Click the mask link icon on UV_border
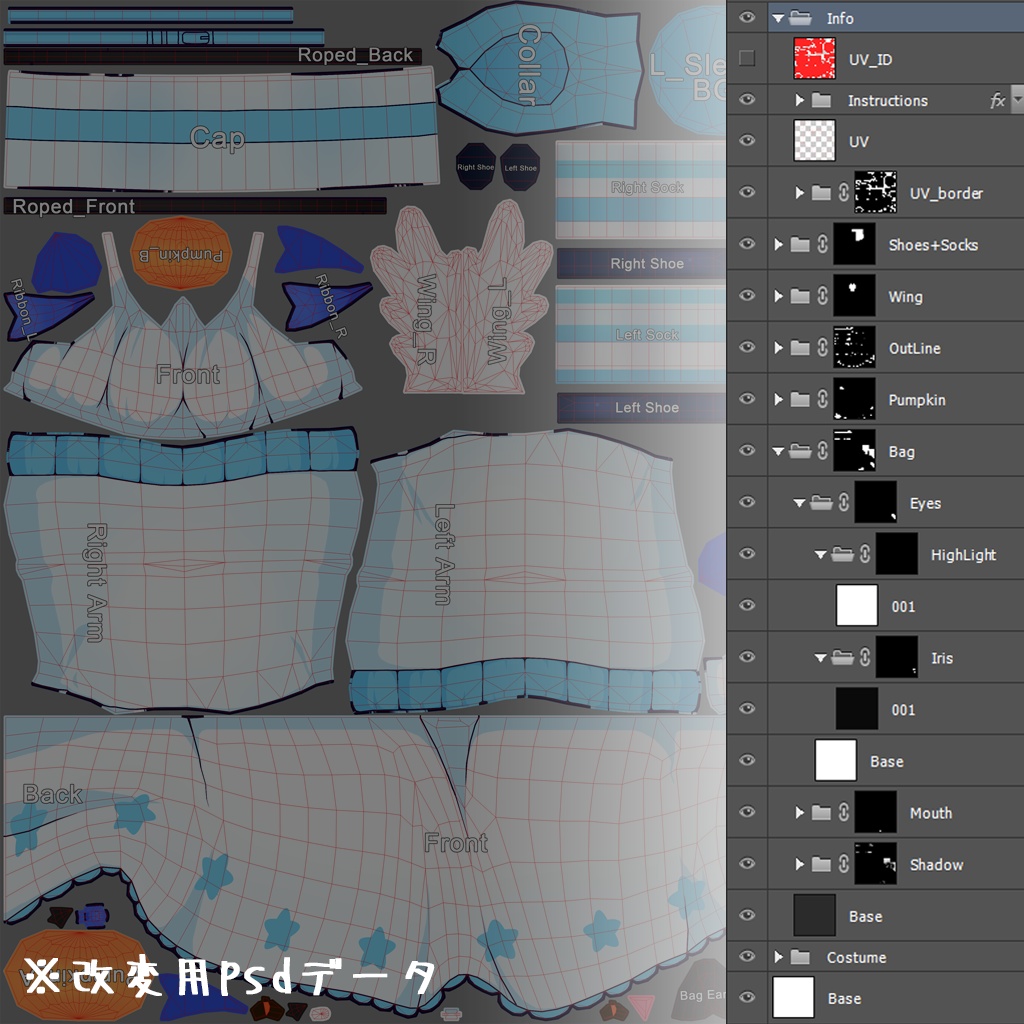The height and width of the screenshot is (1024, 1024). pyautogui.click(x=844, y=193)
